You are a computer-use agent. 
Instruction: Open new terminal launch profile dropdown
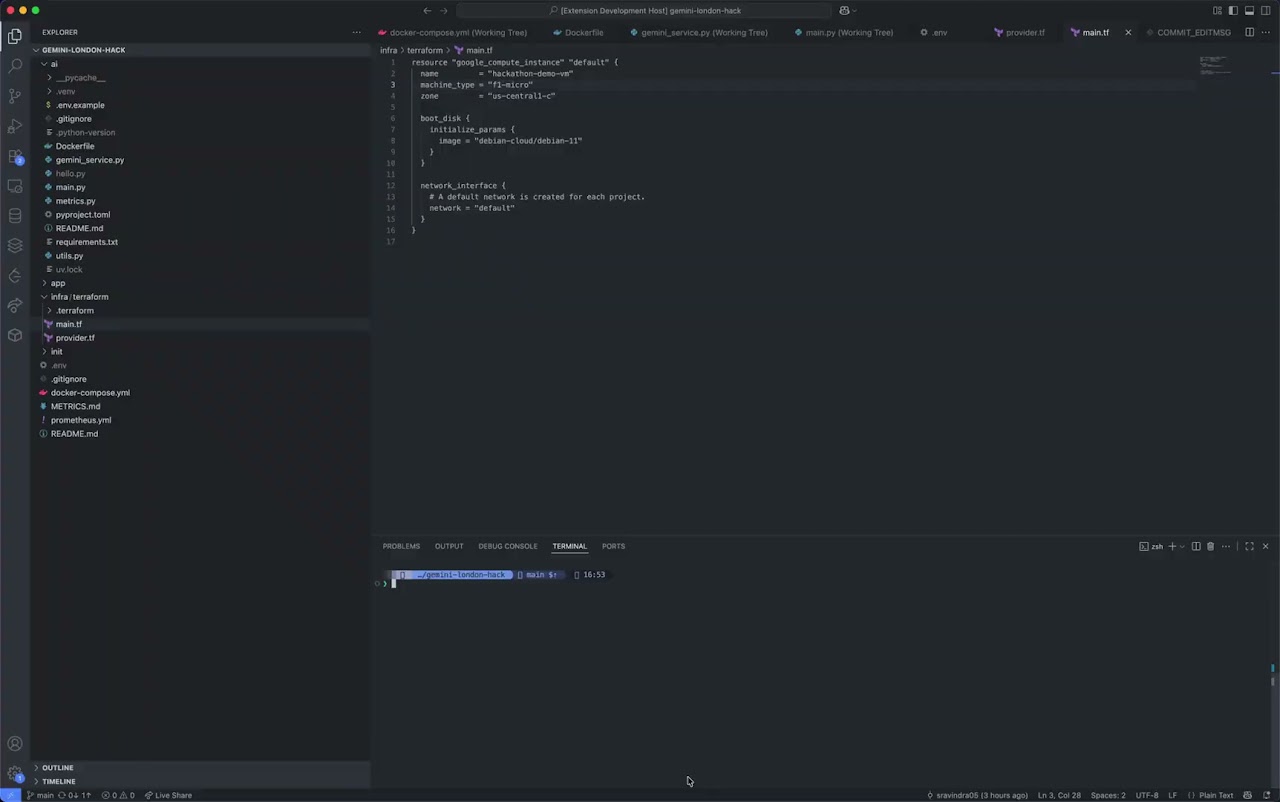click(1181, 546)
